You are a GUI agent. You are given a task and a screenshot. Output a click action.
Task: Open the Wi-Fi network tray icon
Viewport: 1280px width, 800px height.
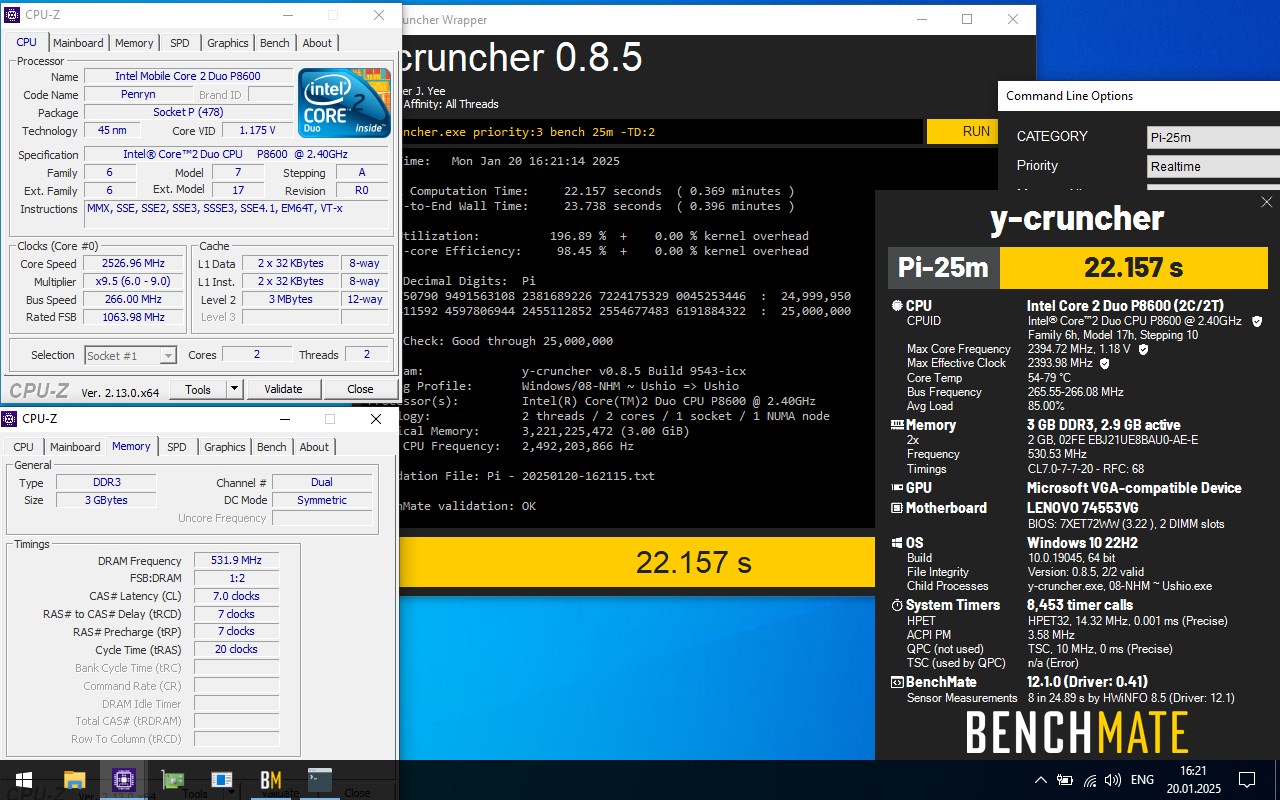1090,780
